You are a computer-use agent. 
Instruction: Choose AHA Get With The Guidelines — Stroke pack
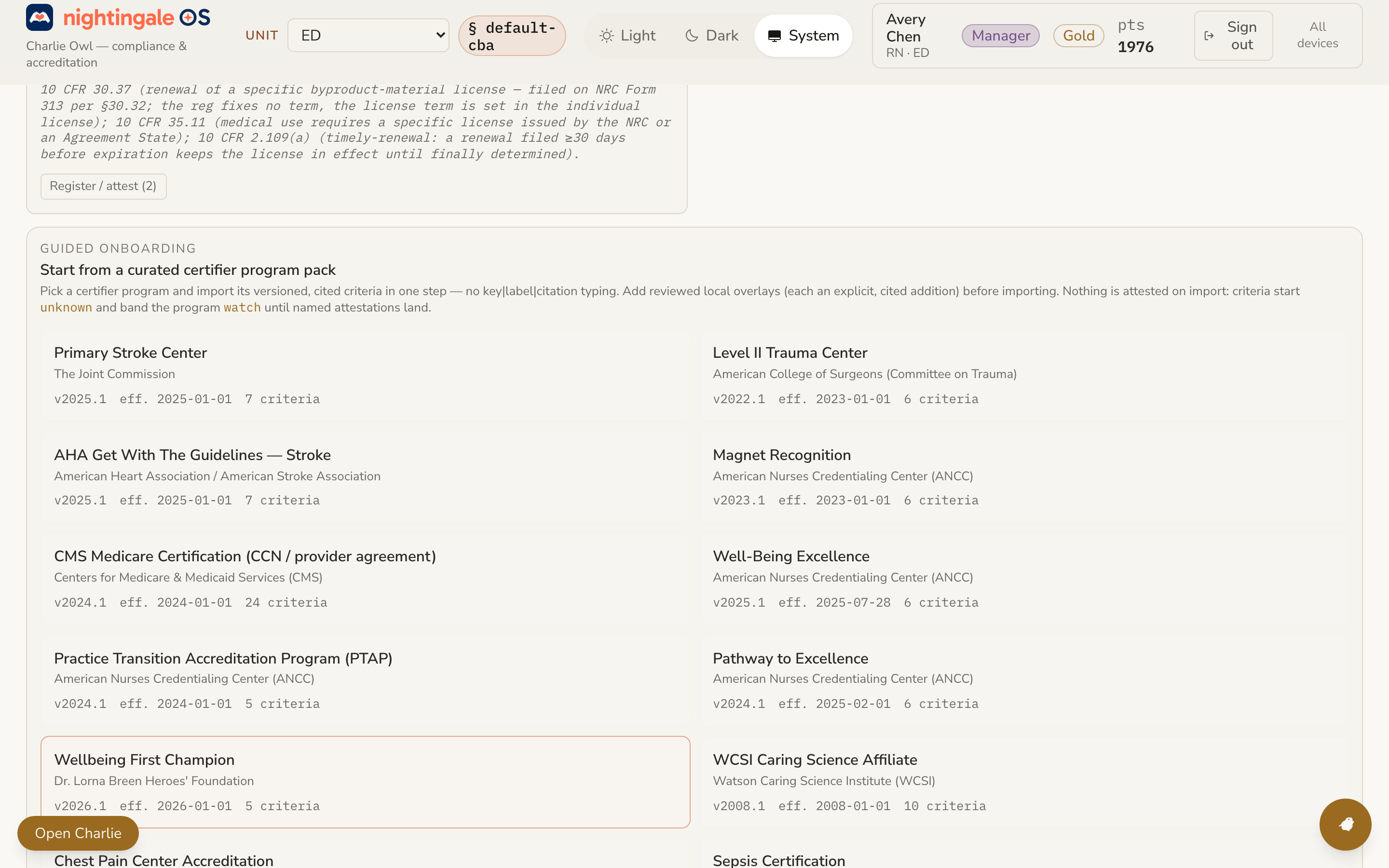[365, 477]
